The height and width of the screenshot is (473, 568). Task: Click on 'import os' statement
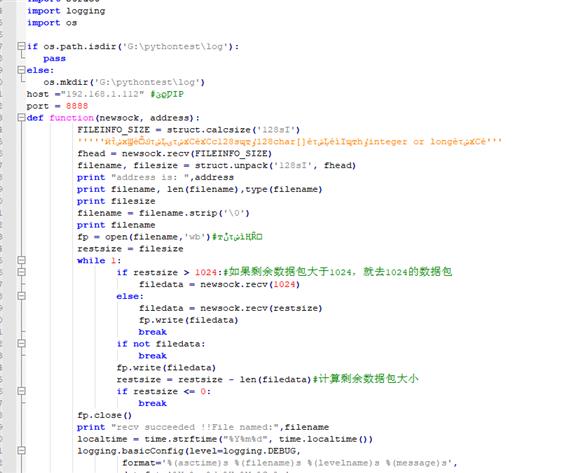tap(52, 23)
